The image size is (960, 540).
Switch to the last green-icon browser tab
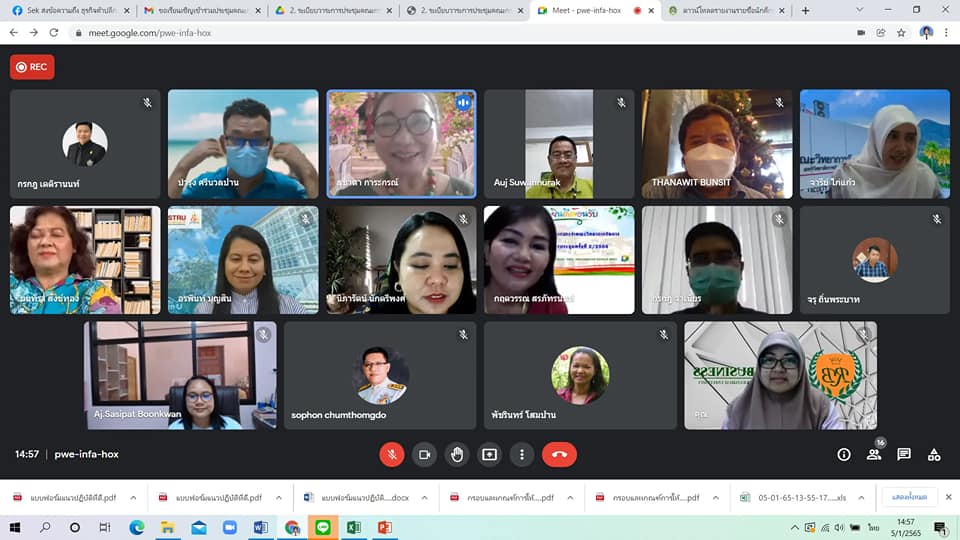point(726,10)
